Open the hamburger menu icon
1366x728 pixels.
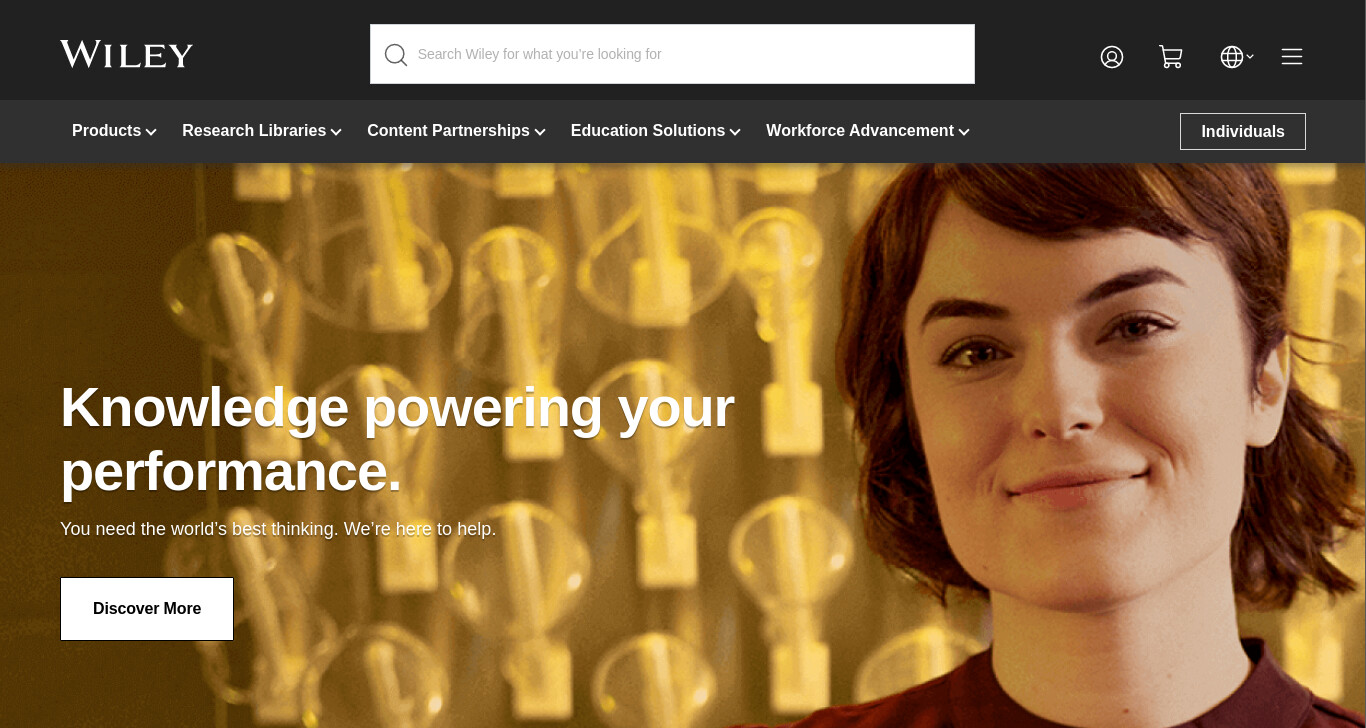(1292, 57)
